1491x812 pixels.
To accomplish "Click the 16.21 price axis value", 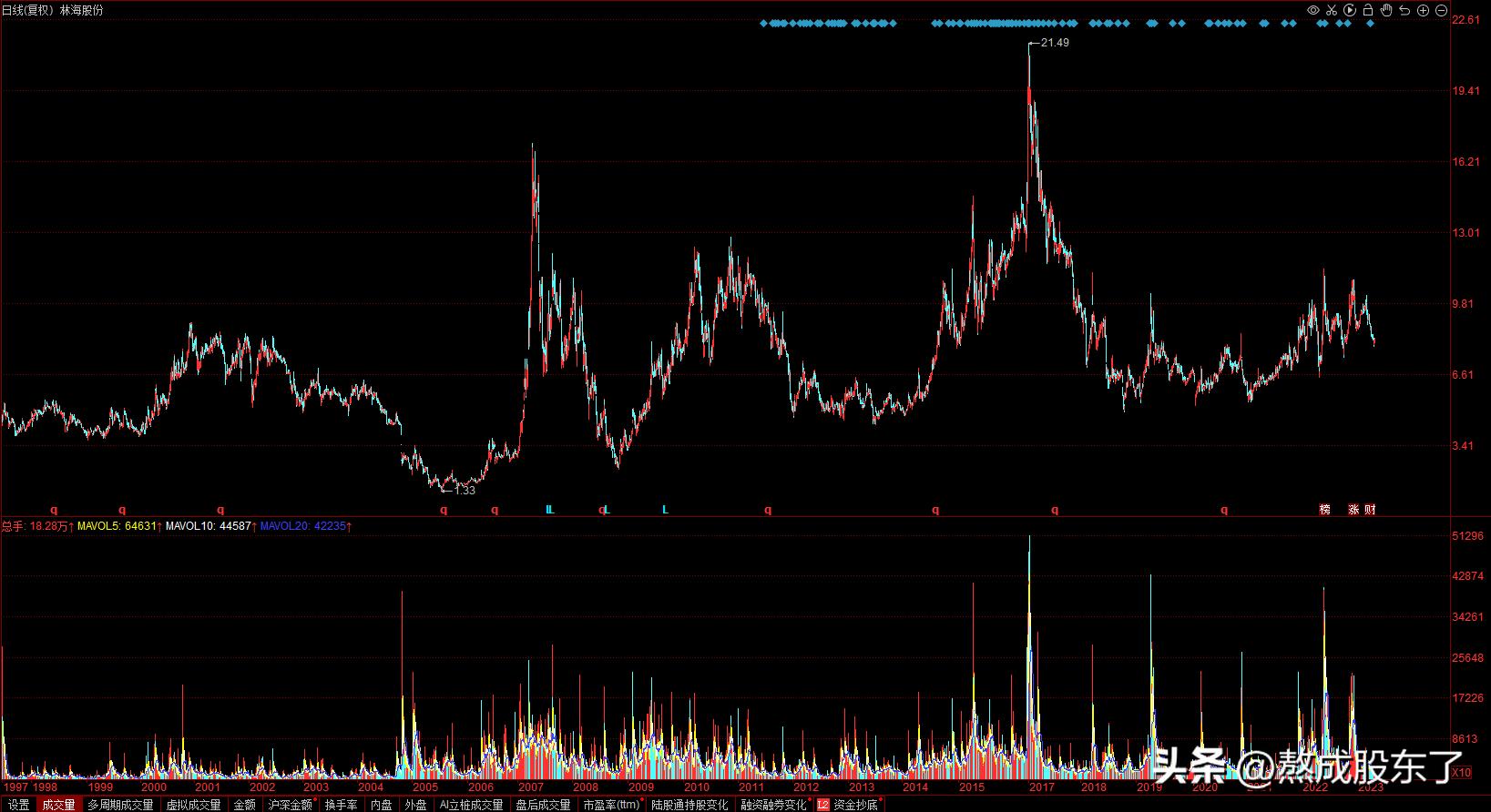I will (x=1465, y=162).
